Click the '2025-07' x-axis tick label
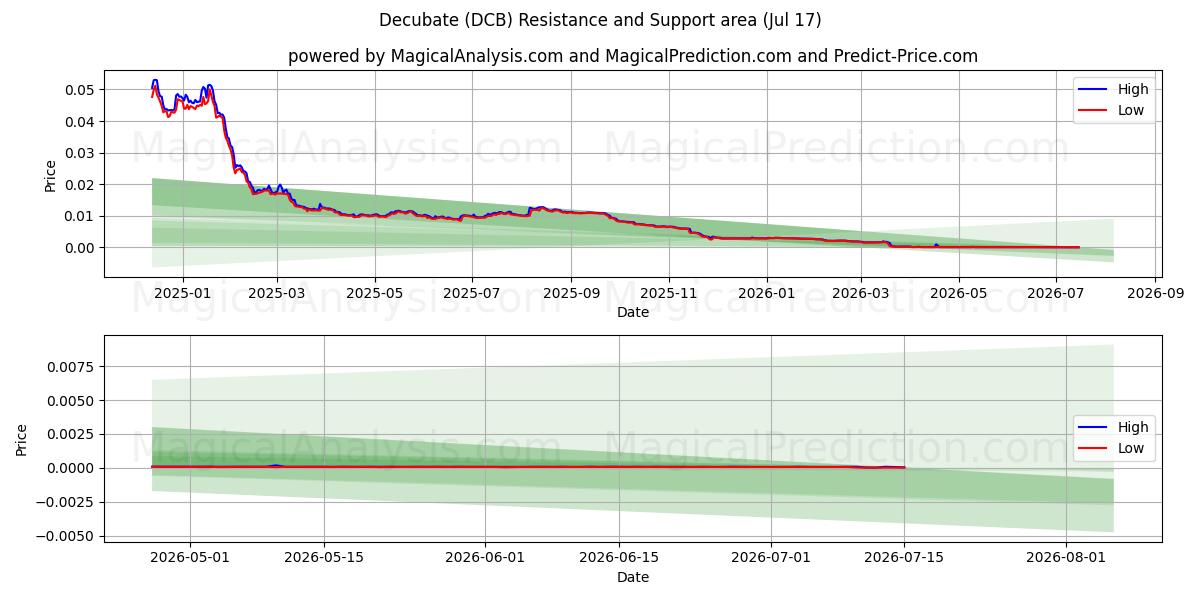 coord(472,293)
